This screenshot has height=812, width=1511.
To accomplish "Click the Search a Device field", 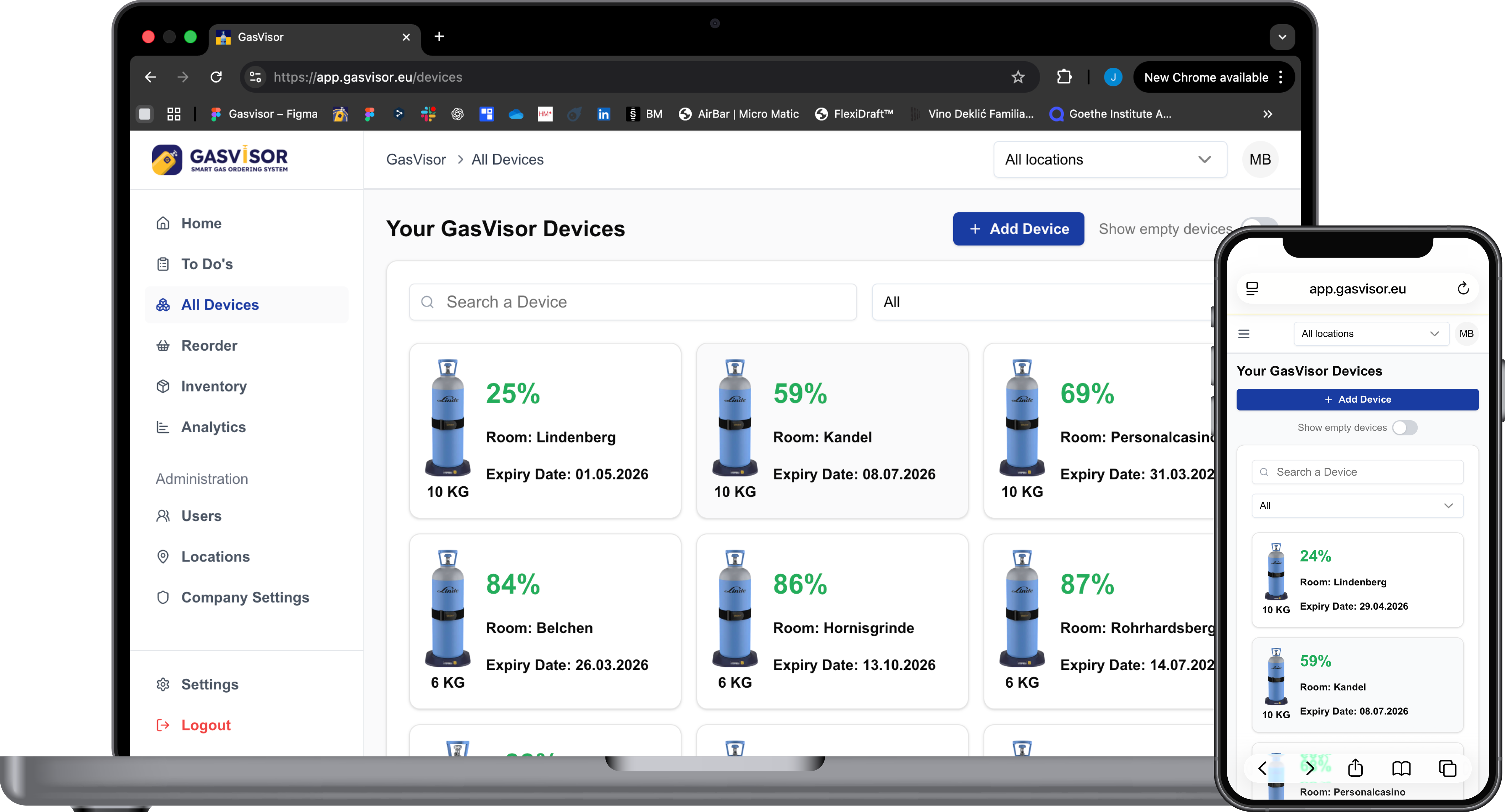I will click(x=632, y=302).
